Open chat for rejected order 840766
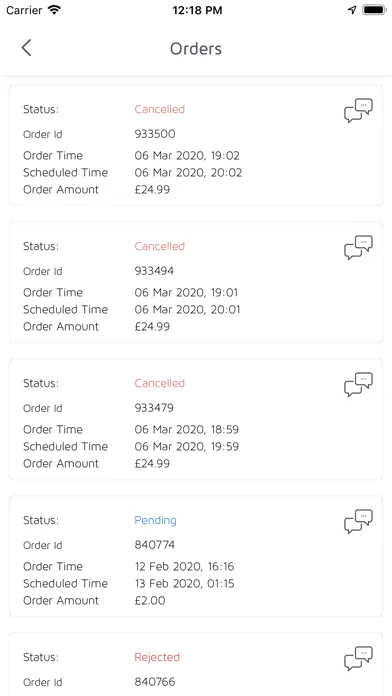Viewport: 392px width, 696px height. pyautogui.click(x=358, y=658)
